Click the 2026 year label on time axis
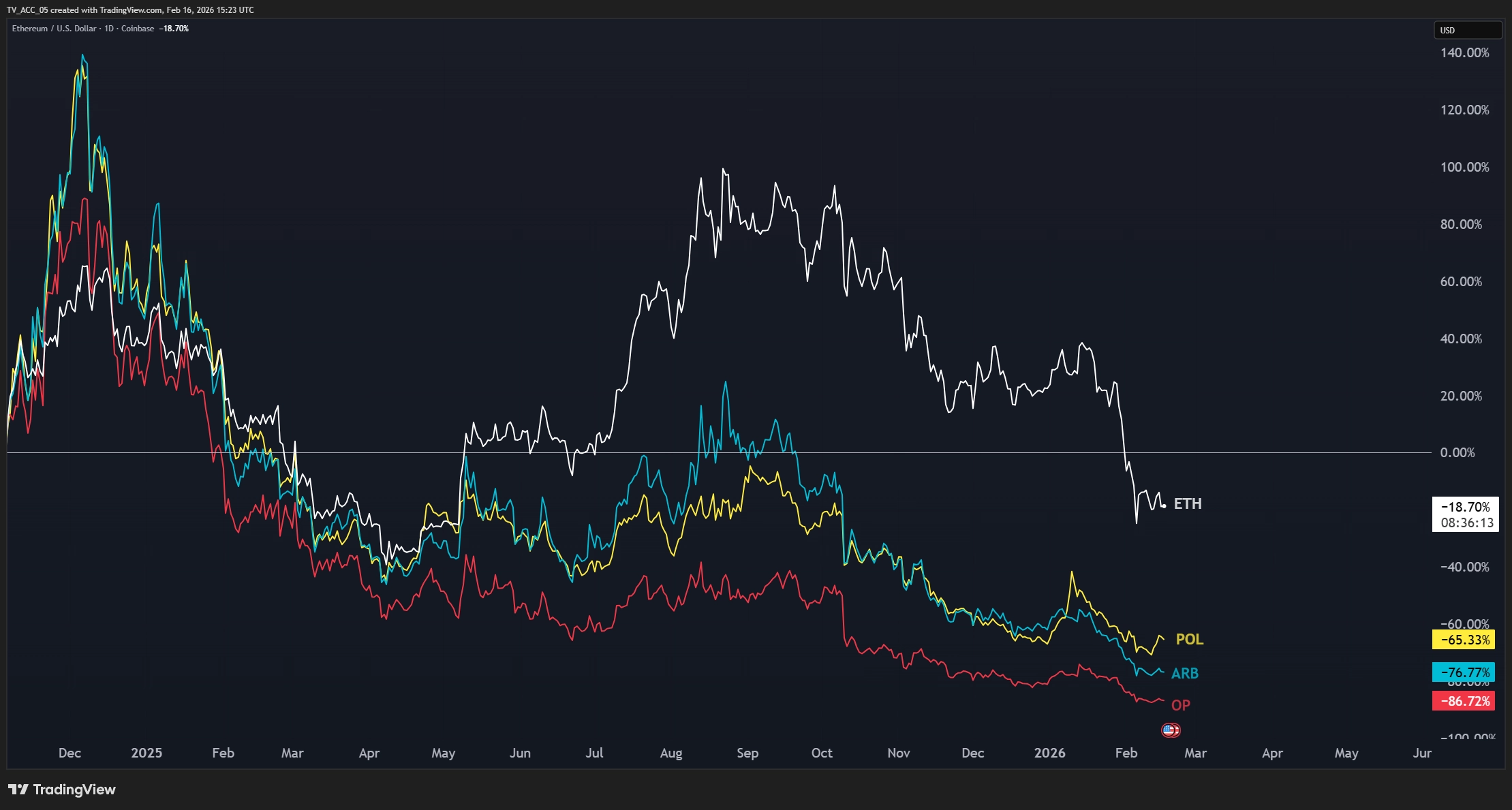Image resolution: width=1512 pixels, height=810 pixels. pyautogui.click(x=1049, y=753)
